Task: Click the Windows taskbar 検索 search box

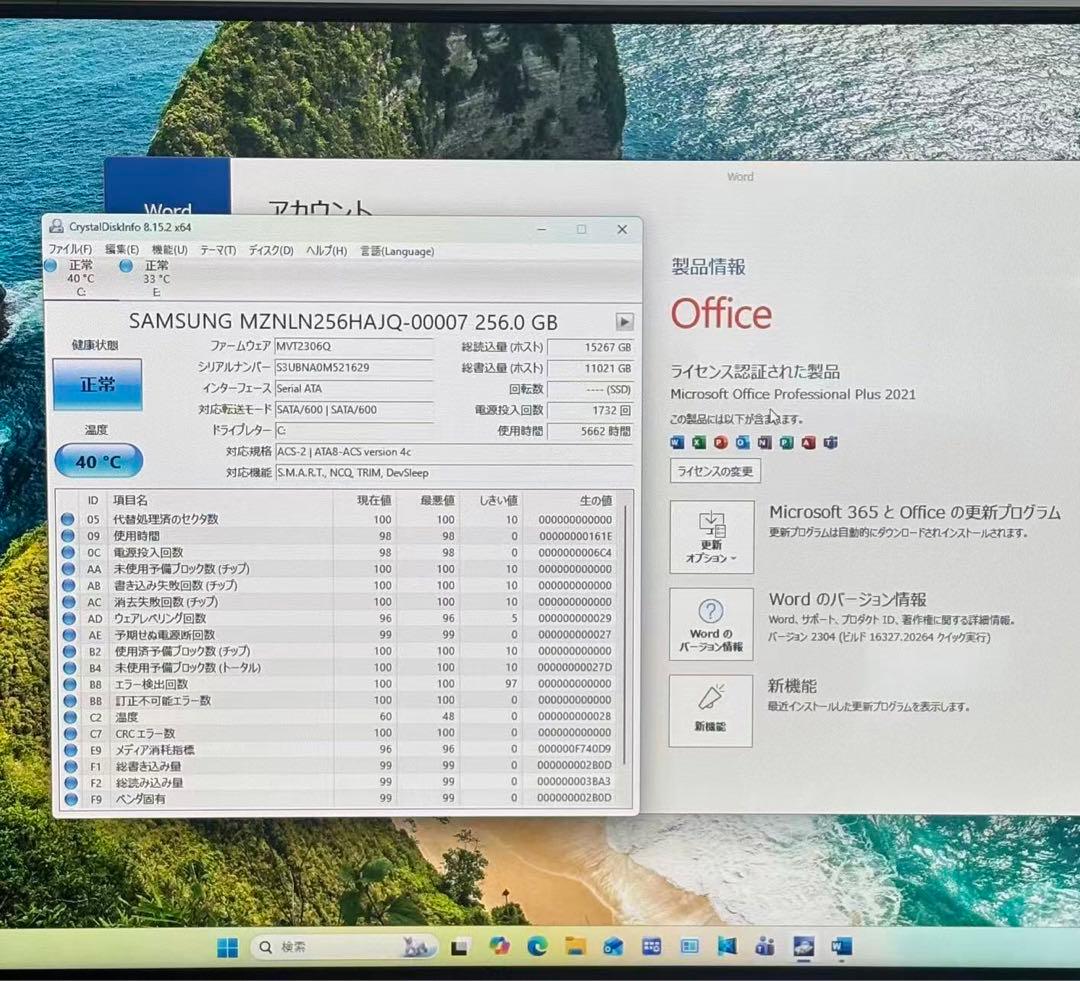Action: tap(342, 947)
